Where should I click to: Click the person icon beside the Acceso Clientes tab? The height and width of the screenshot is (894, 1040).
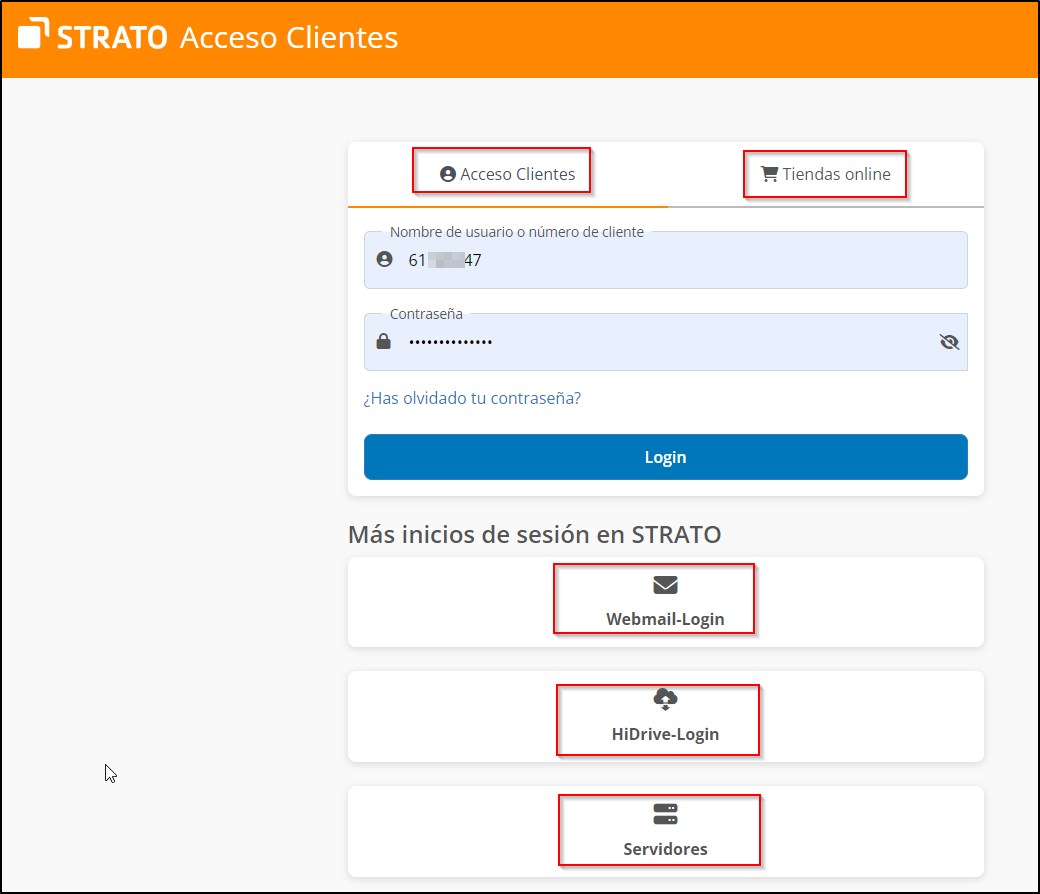point(448,174)
